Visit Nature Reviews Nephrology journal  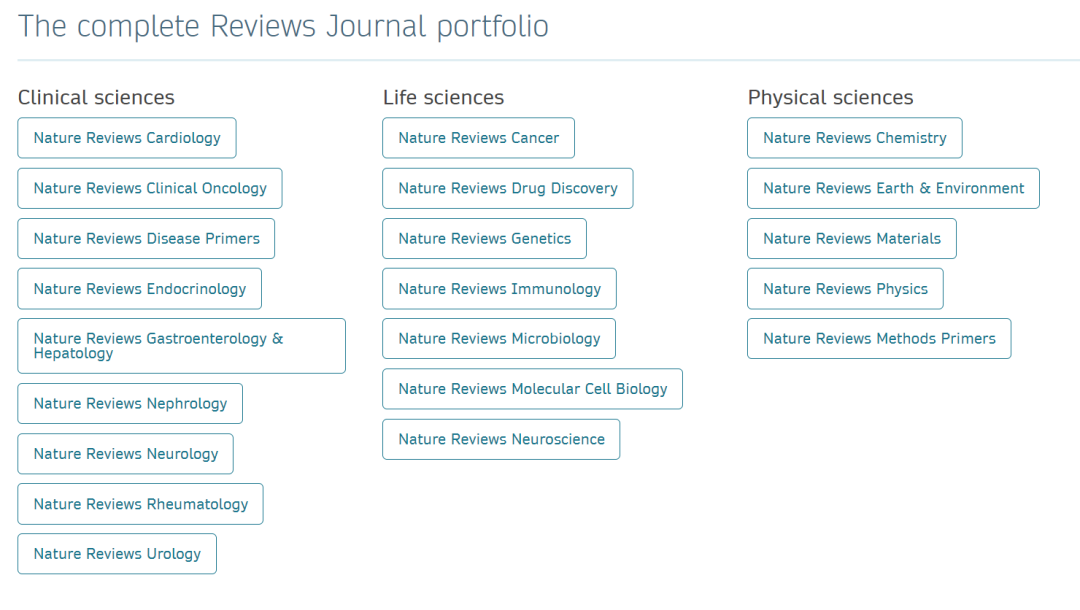(x=130, y=403)
